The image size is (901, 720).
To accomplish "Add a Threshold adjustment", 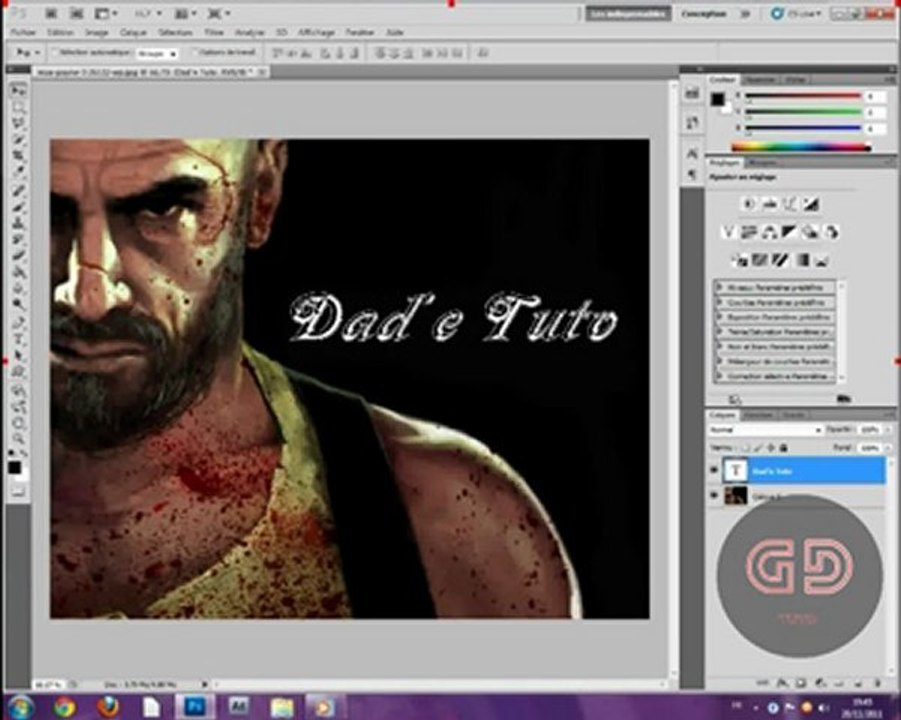I will [780, 261].
